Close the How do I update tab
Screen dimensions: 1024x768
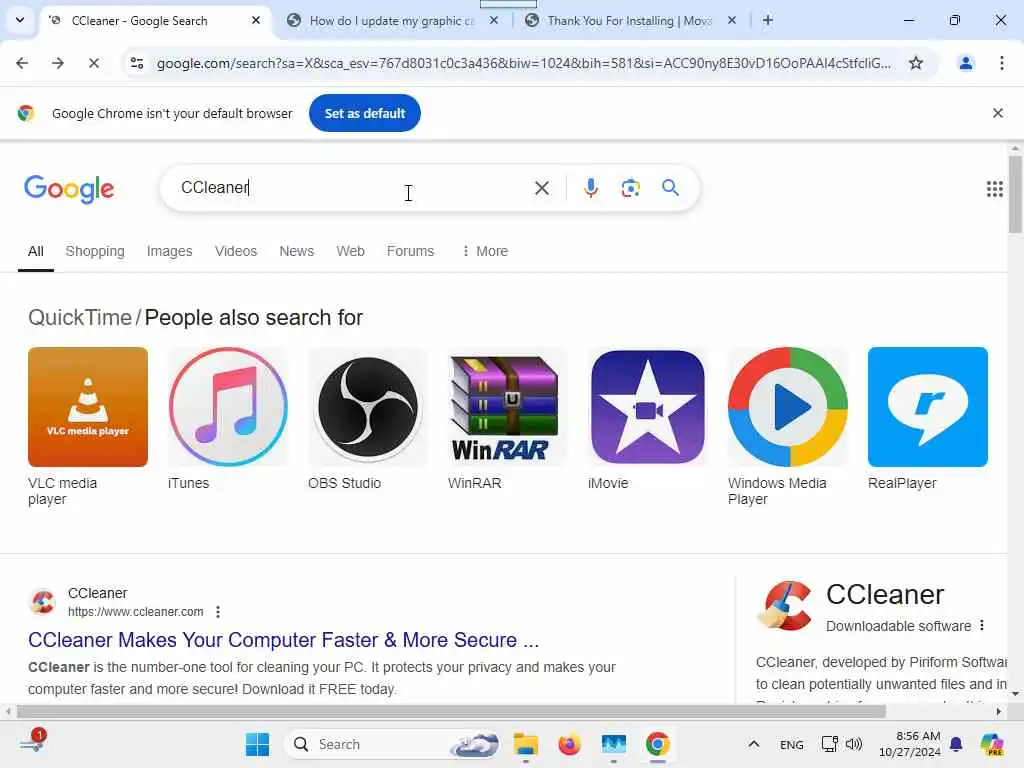pos(494,20)
